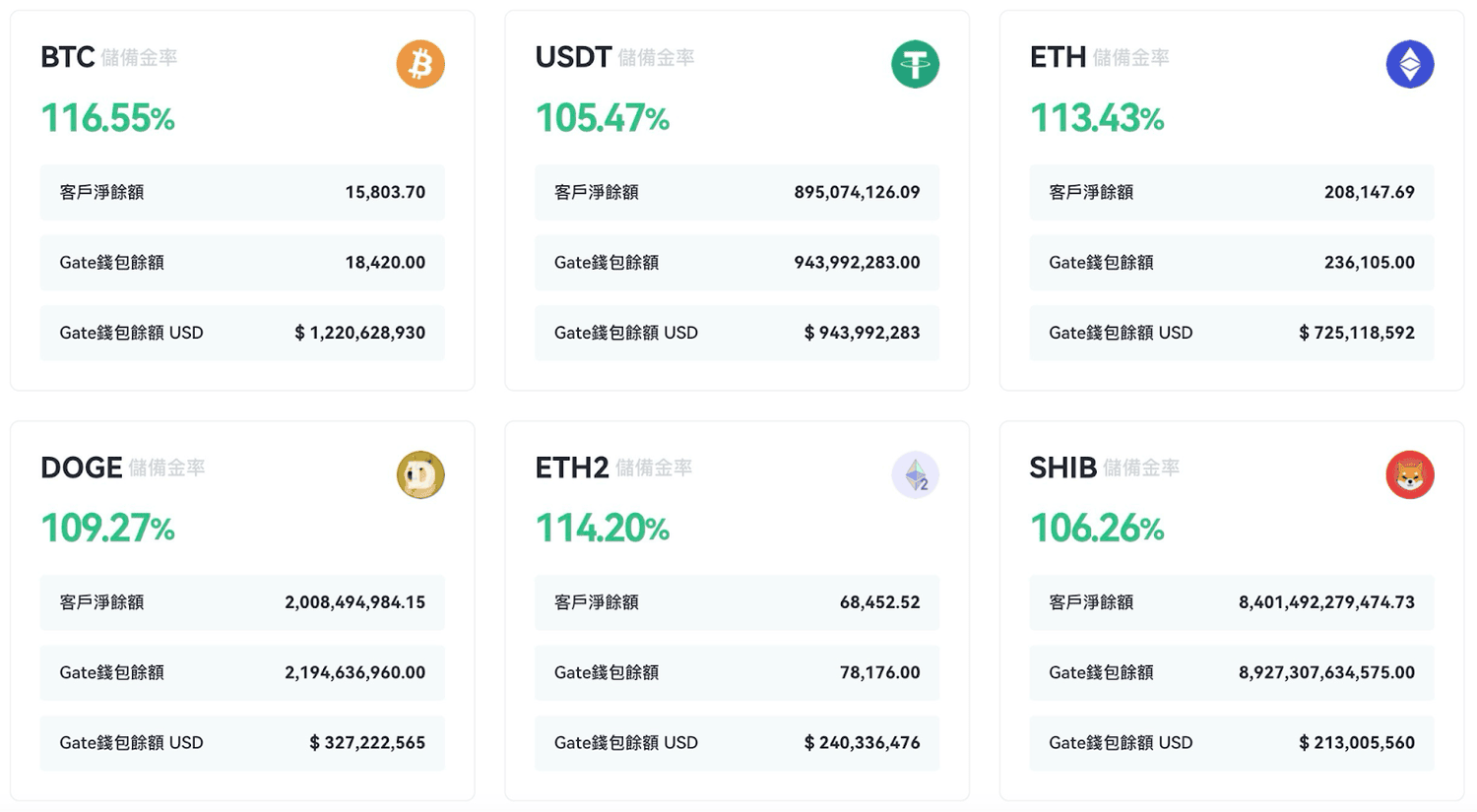Click BTC customer net balance row 15,803.70

pyautogui.click(x=242, y=192)
